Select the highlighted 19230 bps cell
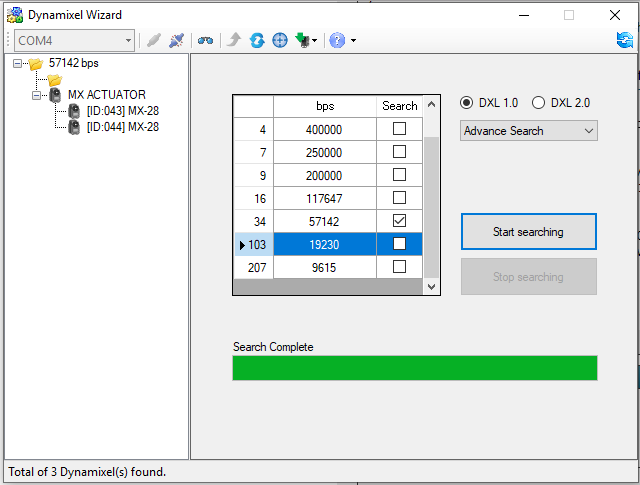Screen dimensions: 640x485 pyautogui.click(x=325, y=244)
